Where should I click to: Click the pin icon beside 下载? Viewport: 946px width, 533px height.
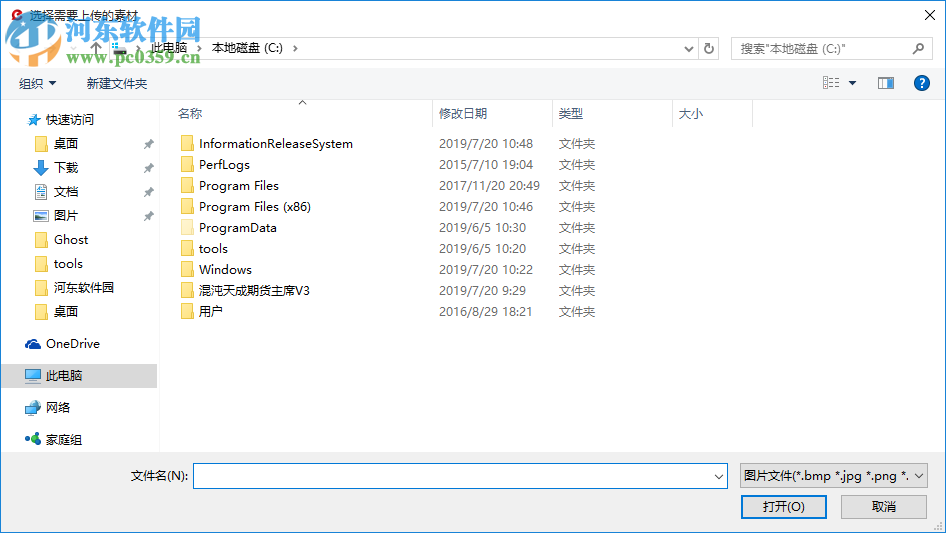coord(148,168)
